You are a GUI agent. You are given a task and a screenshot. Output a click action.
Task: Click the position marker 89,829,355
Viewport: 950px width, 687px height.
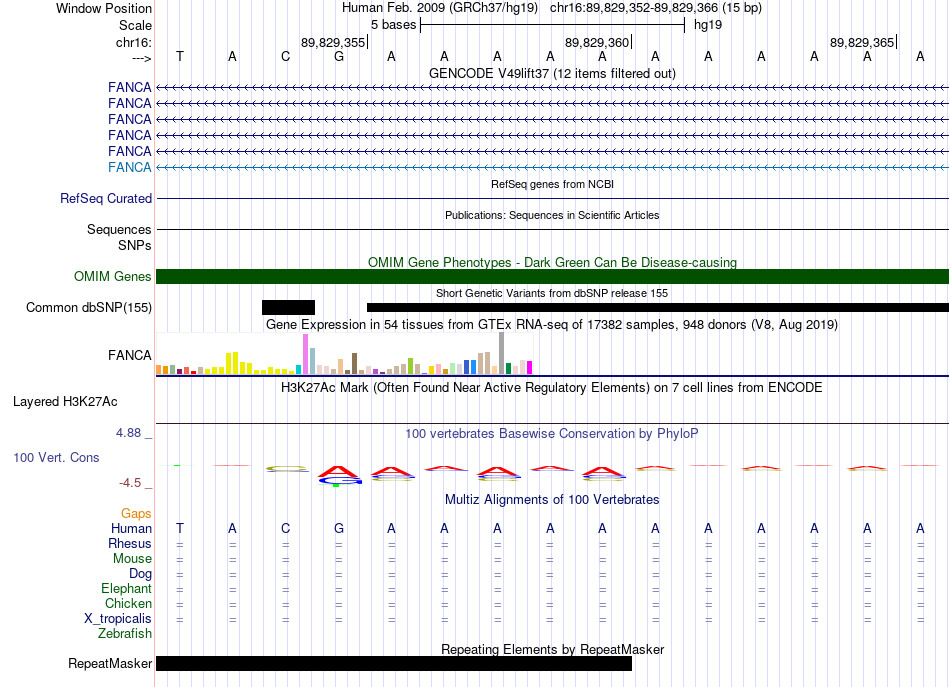point(333,42)
